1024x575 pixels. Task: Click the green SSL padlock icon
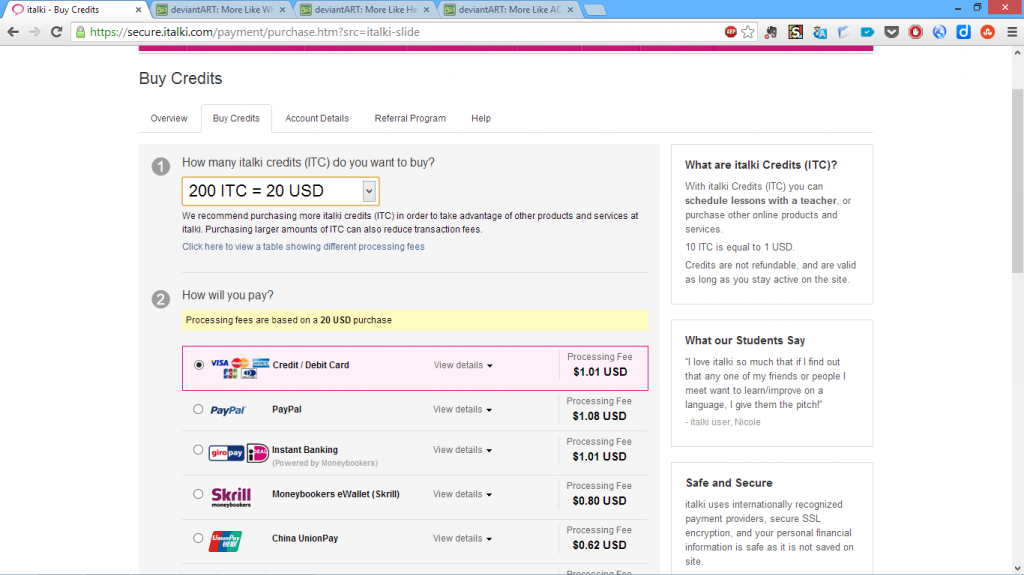[x=80, y=32]
